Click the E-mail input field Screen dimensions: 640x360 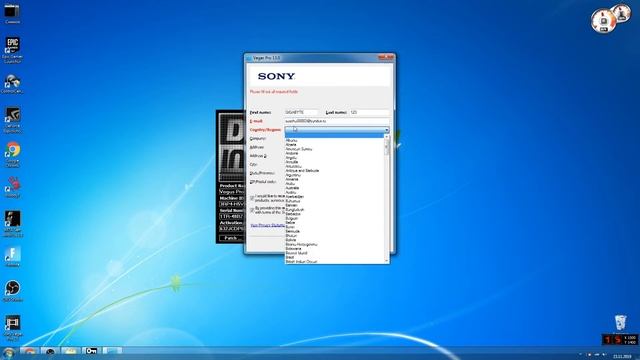(x=337, y=121)
